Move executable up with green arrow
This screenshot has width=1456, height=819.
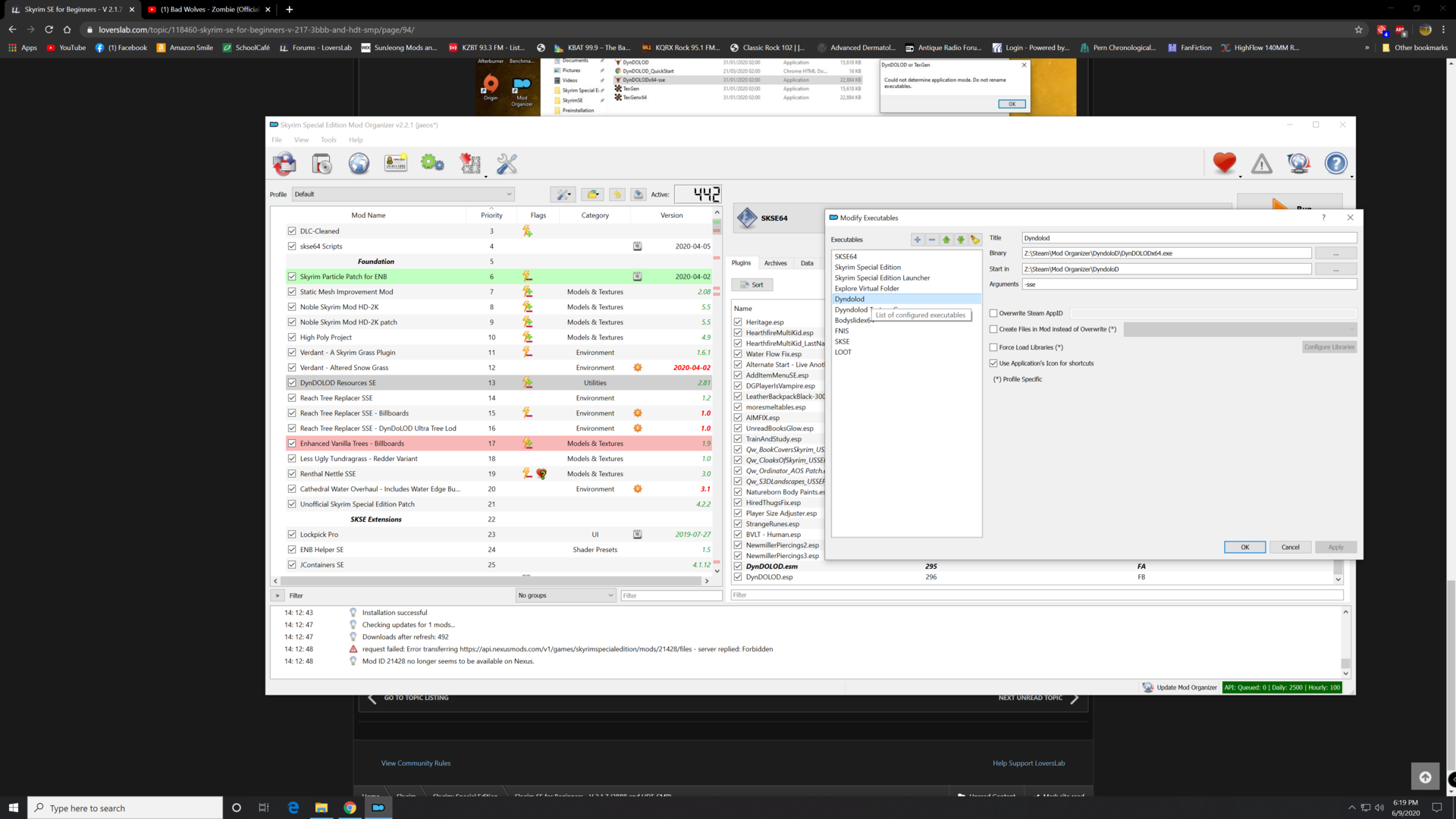coord(946,240)
